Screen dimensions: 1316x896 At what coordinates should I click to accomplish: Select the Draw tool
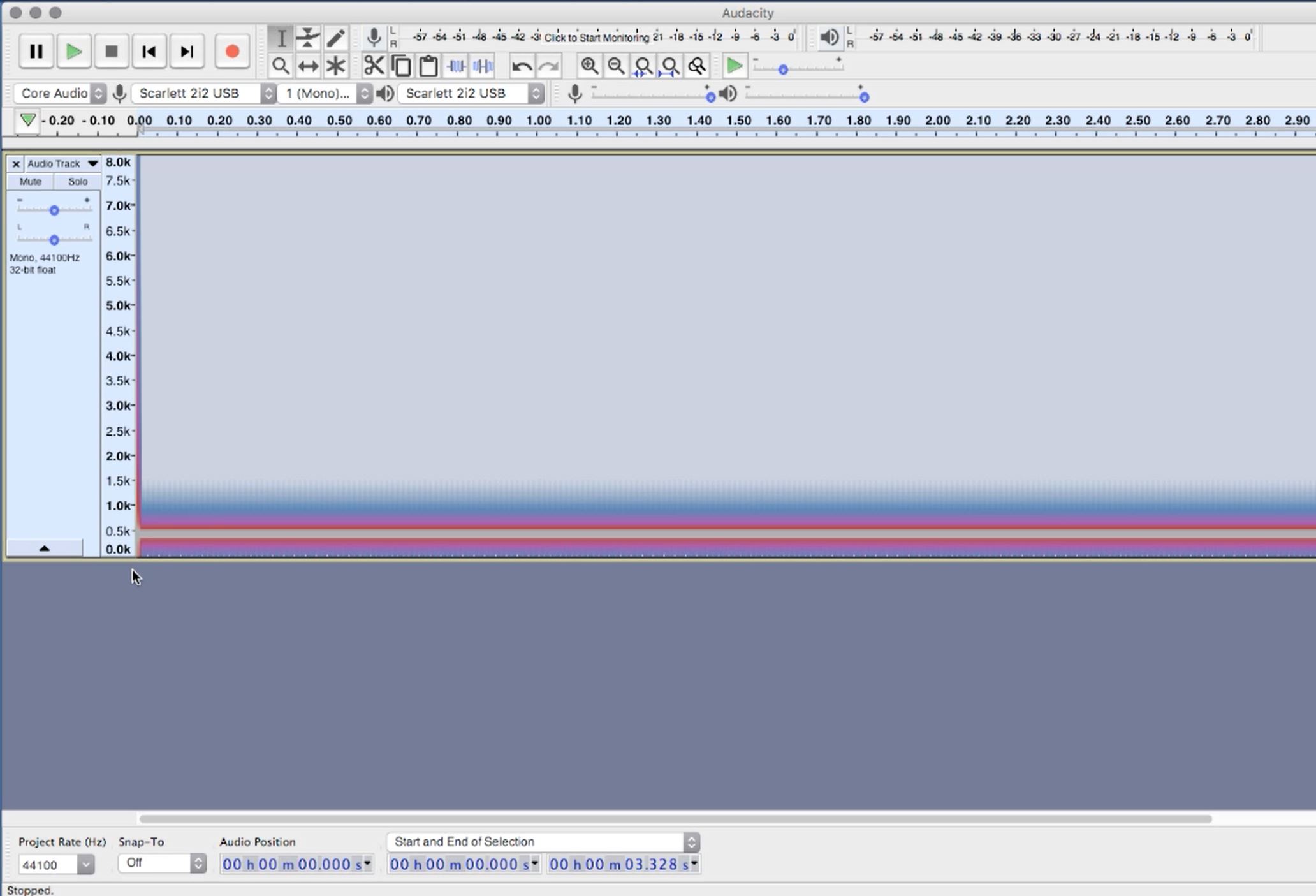click(x=336, y=38)
